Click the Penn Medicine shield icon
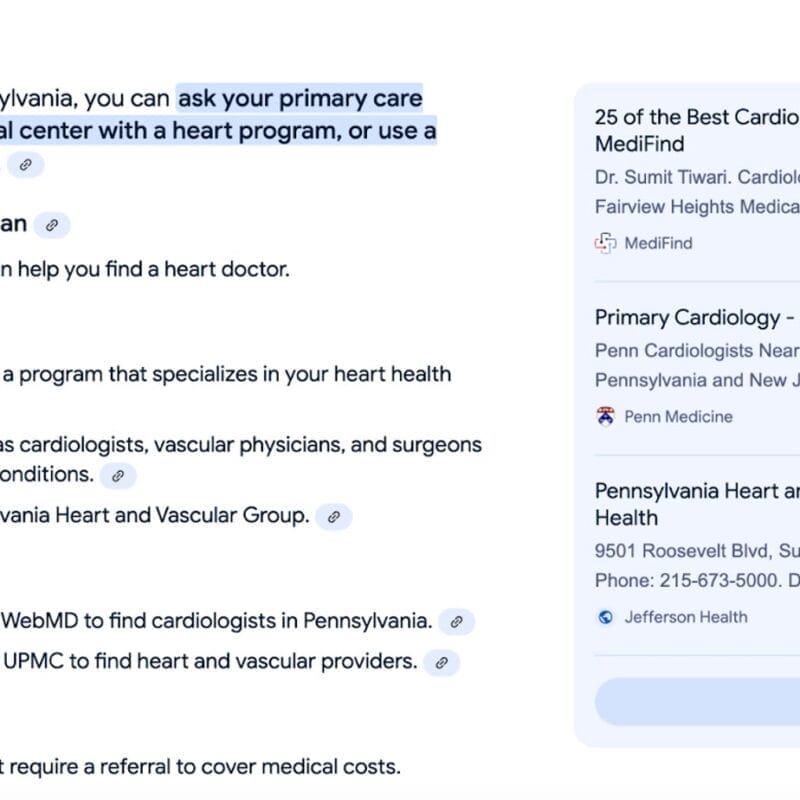This screenshot has height=800, width=800. point(604,415)
